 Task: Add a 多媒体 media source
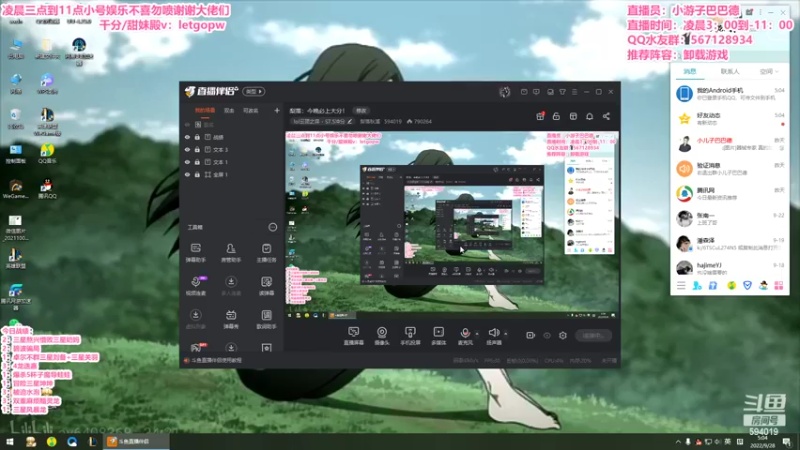click(438, 336)
